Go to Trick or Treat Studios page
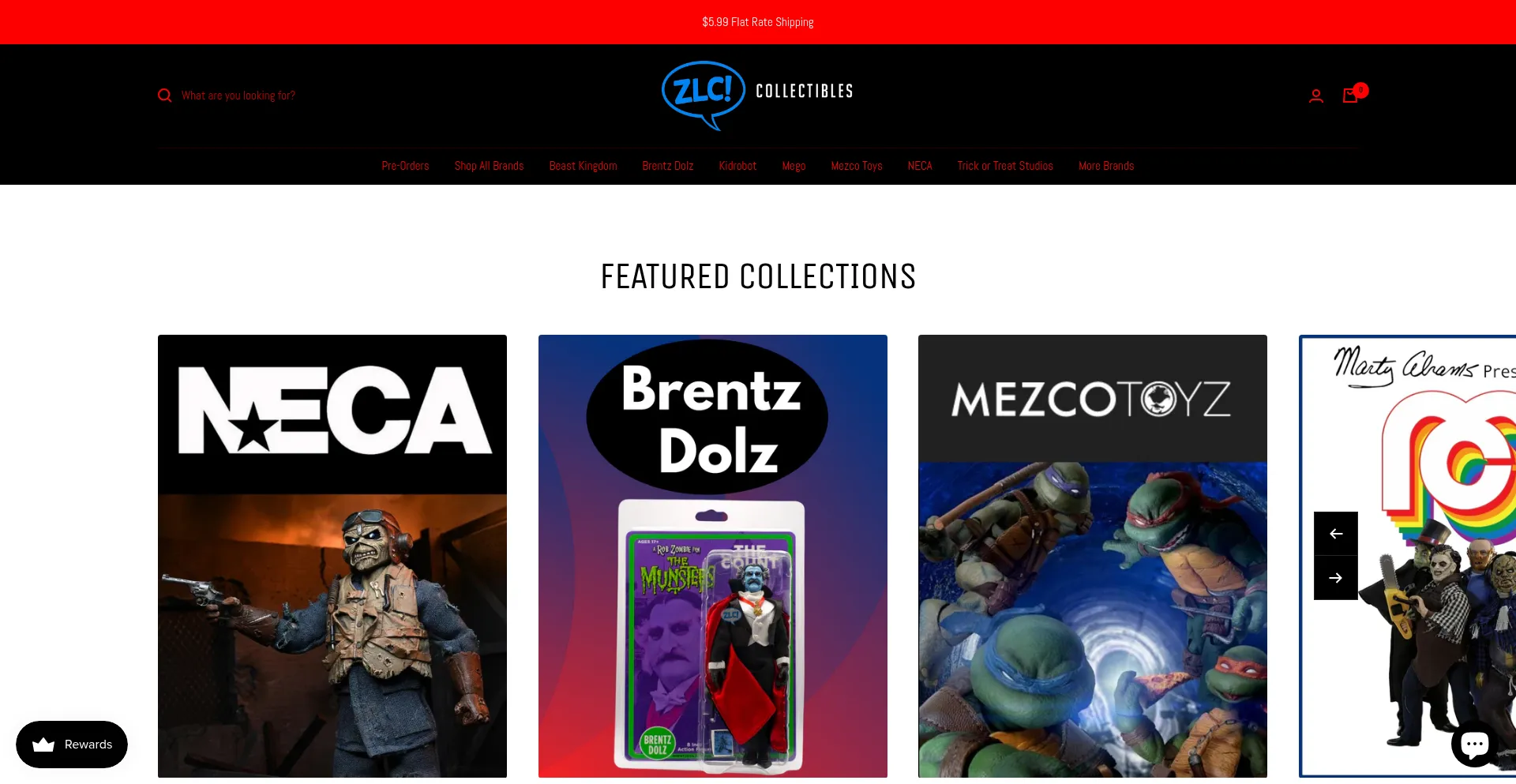Image resolution: width=1516 pixels, height=784 pixels. click(1004, 166)
